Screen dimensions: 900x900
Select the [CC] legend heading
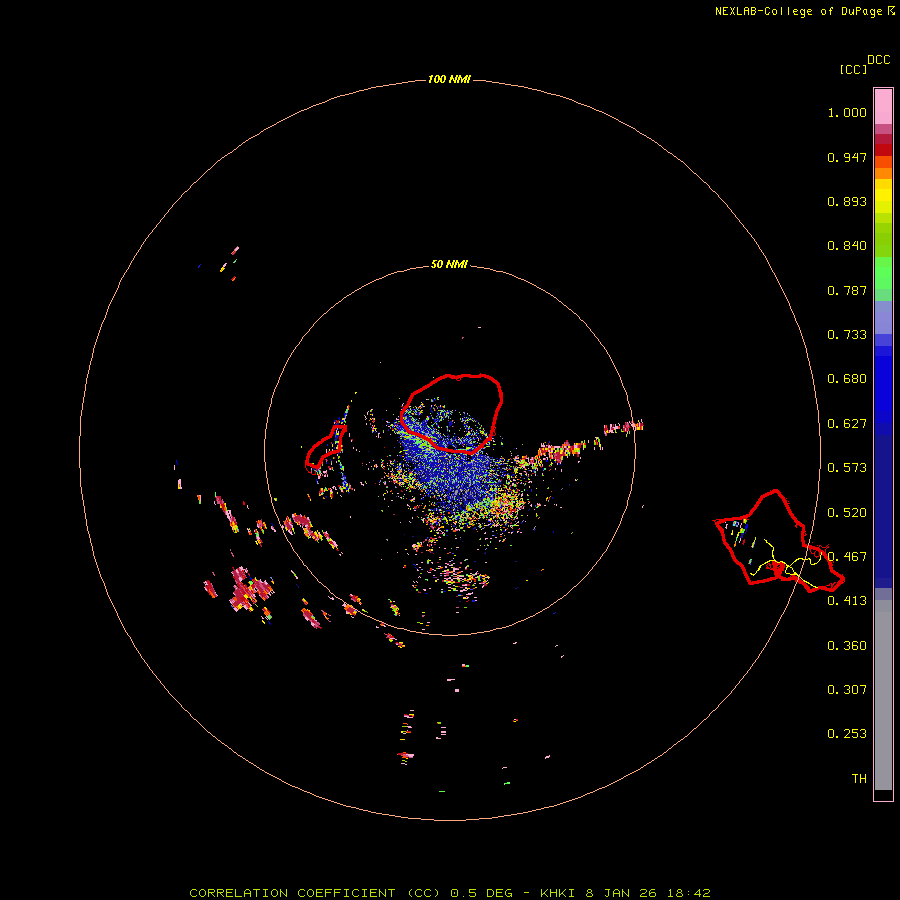click(x=853, y=69)
